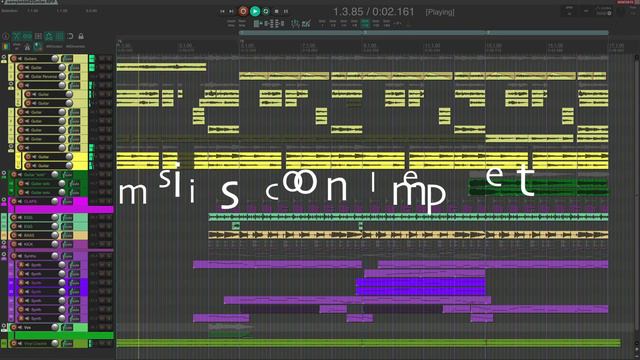Select the tan BASS waveform media item
The width and height of the screenshot is (640, 360).
point(408,235)
